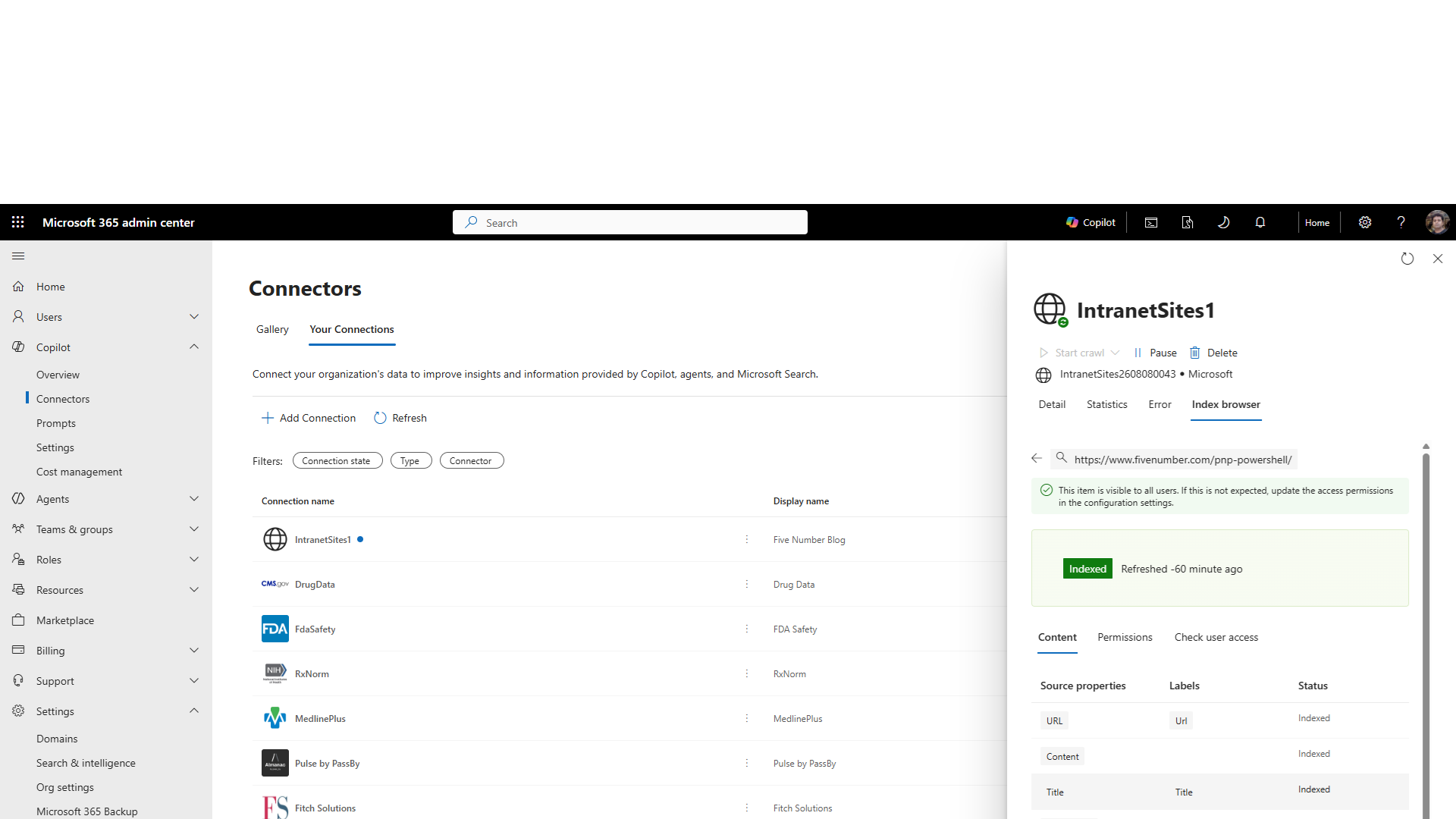1456x819 pixels.
Task: Open Cost management in navigation
Action: (79, 472)
